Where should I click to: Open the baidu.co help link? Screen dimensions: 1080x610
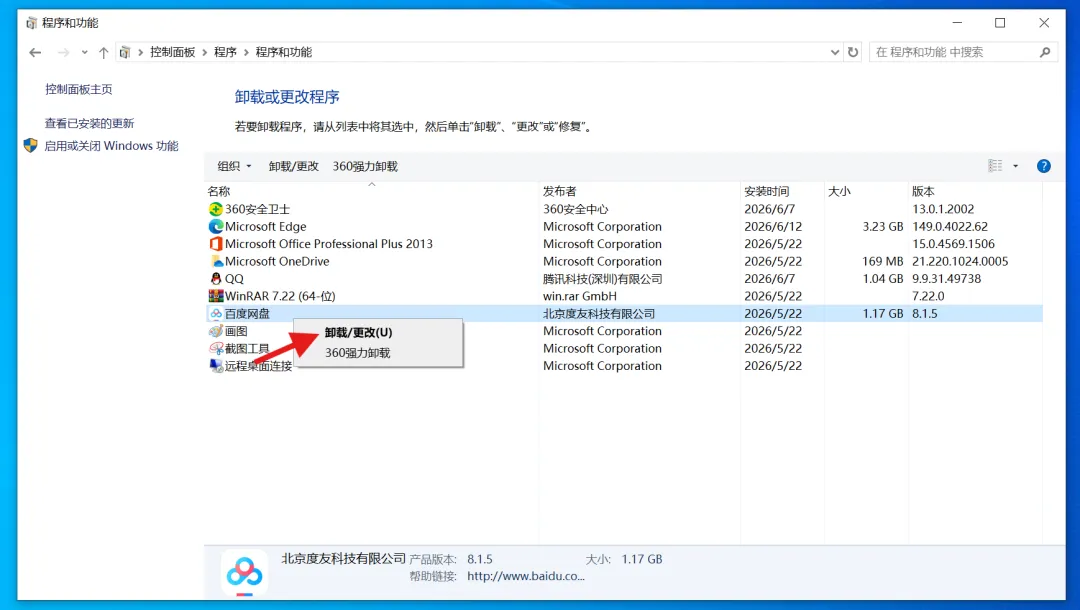[x=526, y=576]
